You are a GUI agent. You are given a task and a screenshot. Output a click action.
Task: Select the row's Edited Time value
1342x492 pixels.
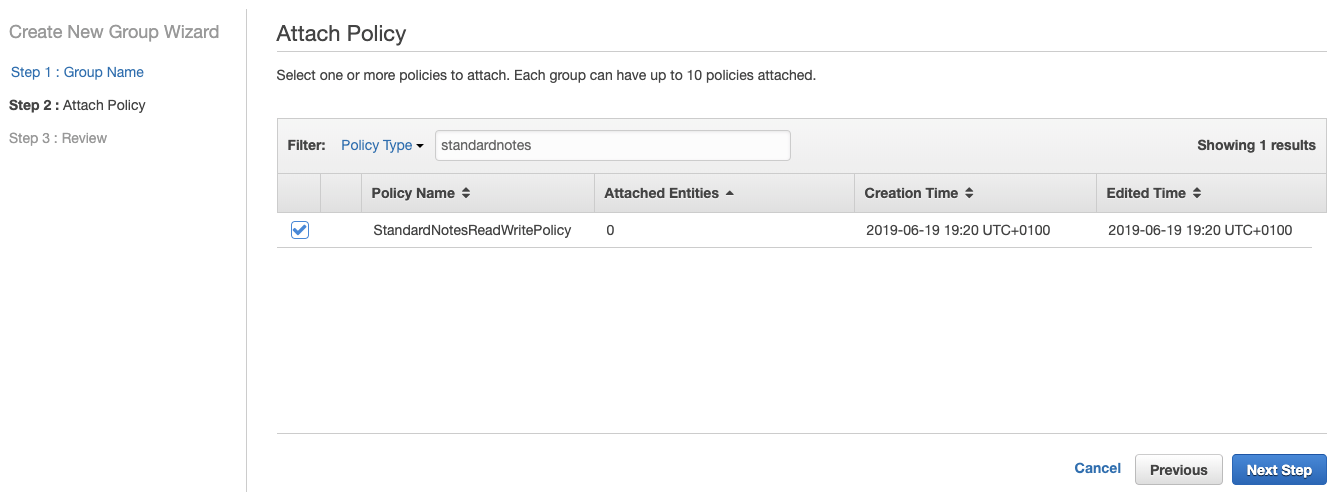(1200, 230)
